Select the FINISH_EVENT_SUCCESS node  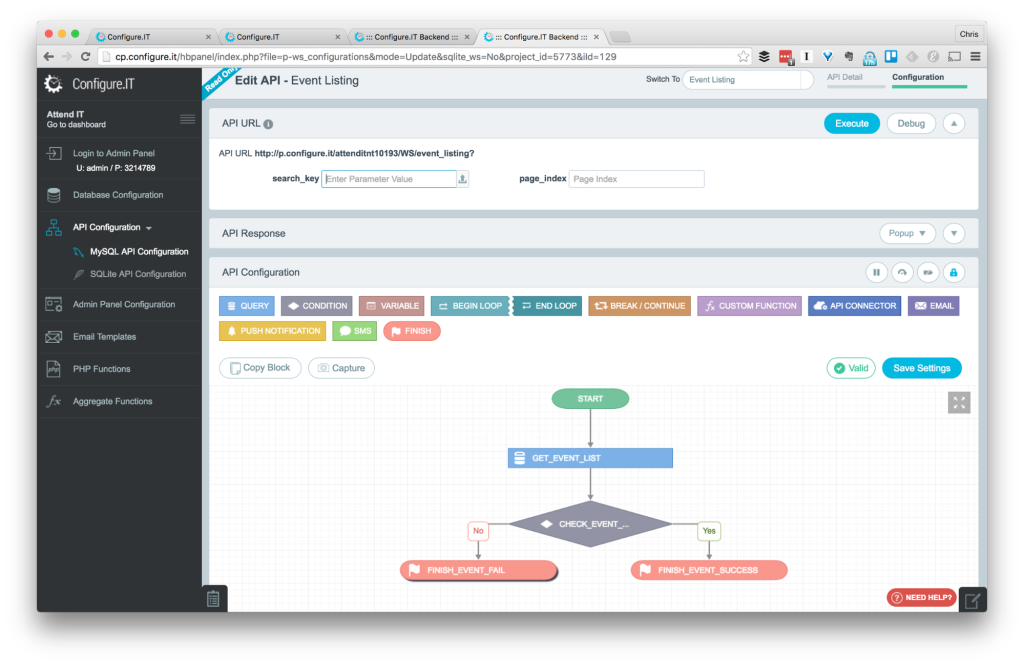tap(709, 570)
